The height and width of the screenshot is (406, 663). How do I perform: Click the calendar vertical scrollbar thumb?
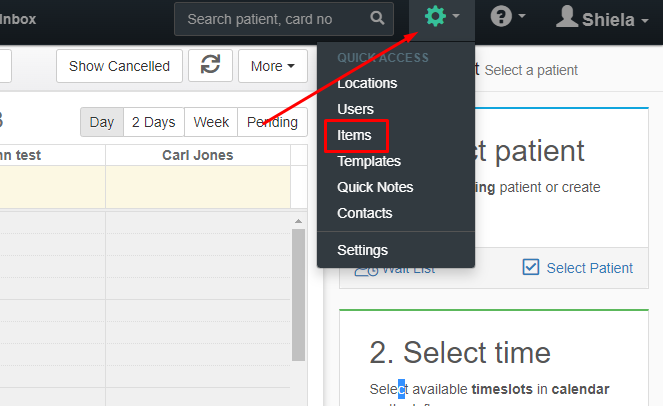(x=299, y=295)
